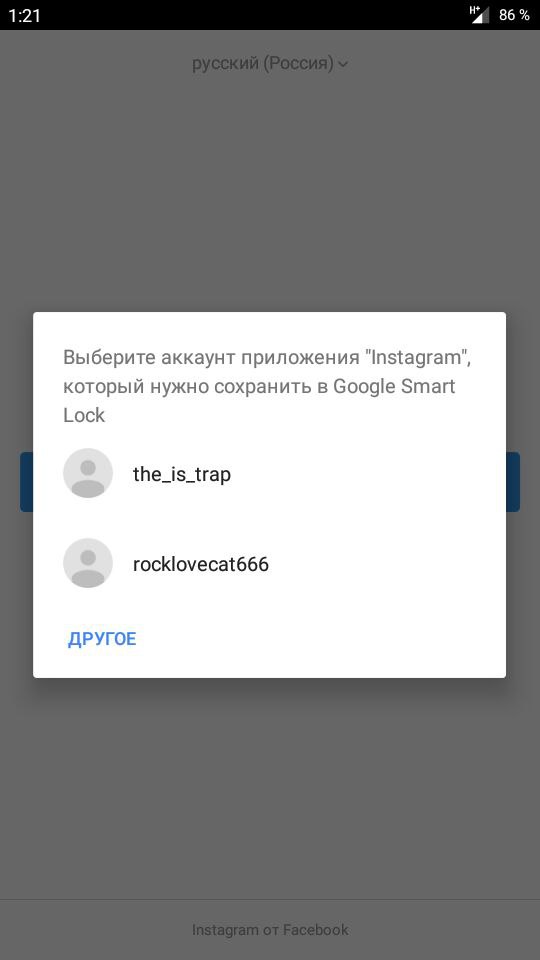Open the русский (Россия) language selector
Image resolution: width=540 pixels, height=960 pixels.
coord(270,63)
